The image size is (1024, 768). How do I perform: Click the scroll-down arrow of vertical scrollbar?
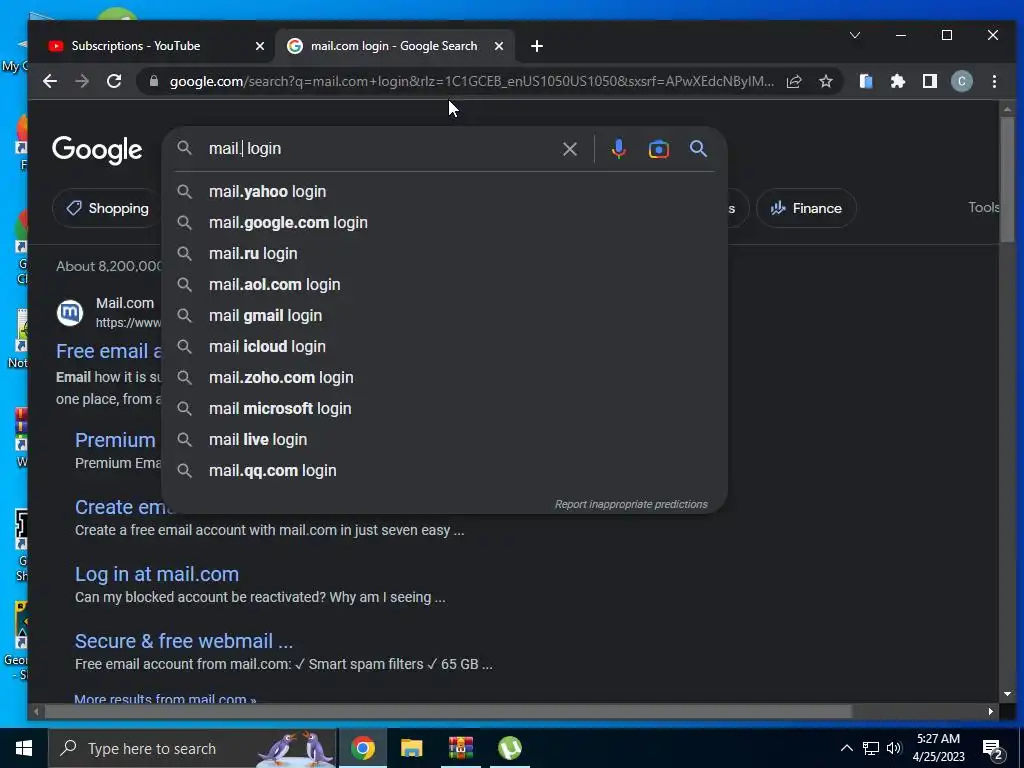point(1007,694)
